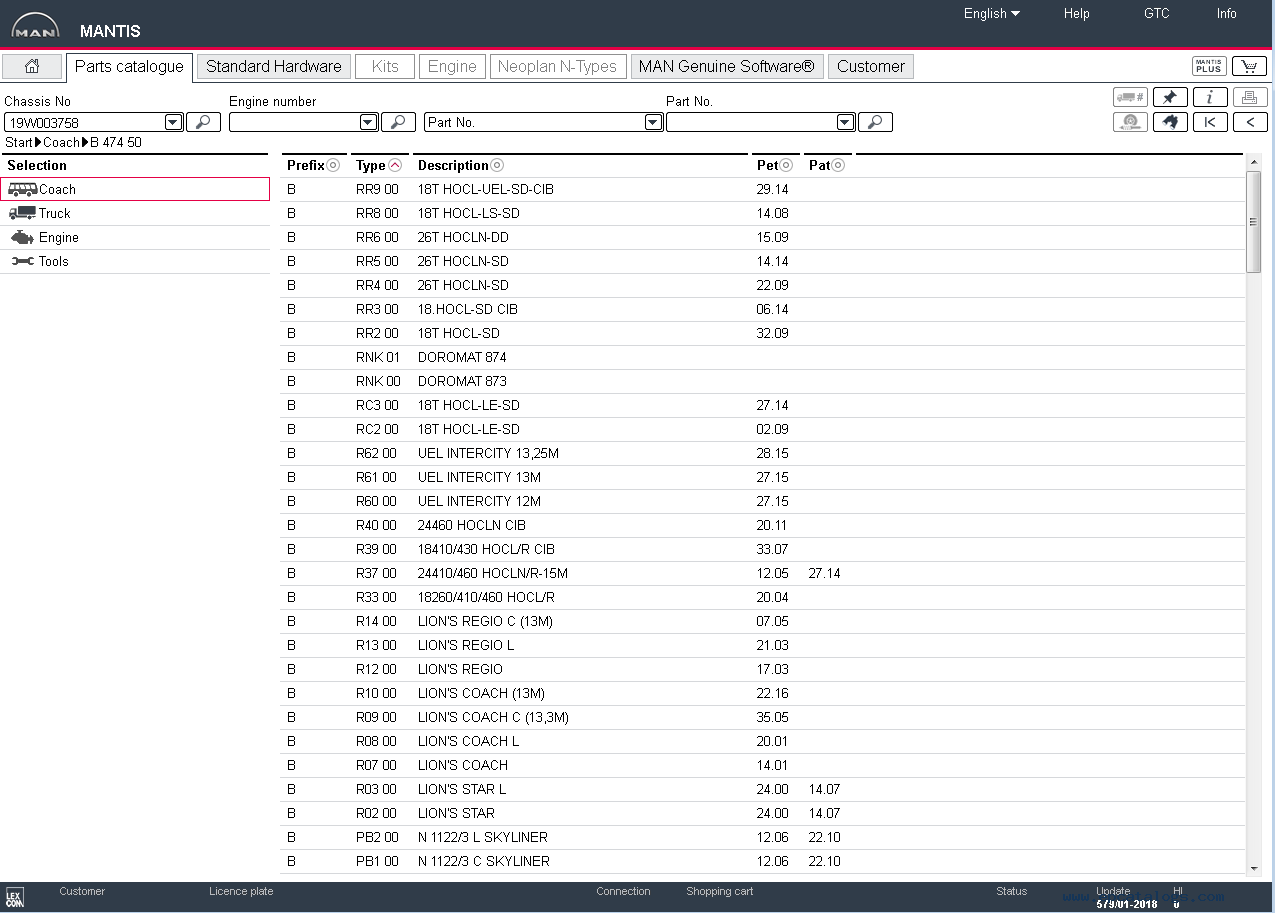Switch to the Standard Hardware tab
1275x913 pixels.
(274, 66)
